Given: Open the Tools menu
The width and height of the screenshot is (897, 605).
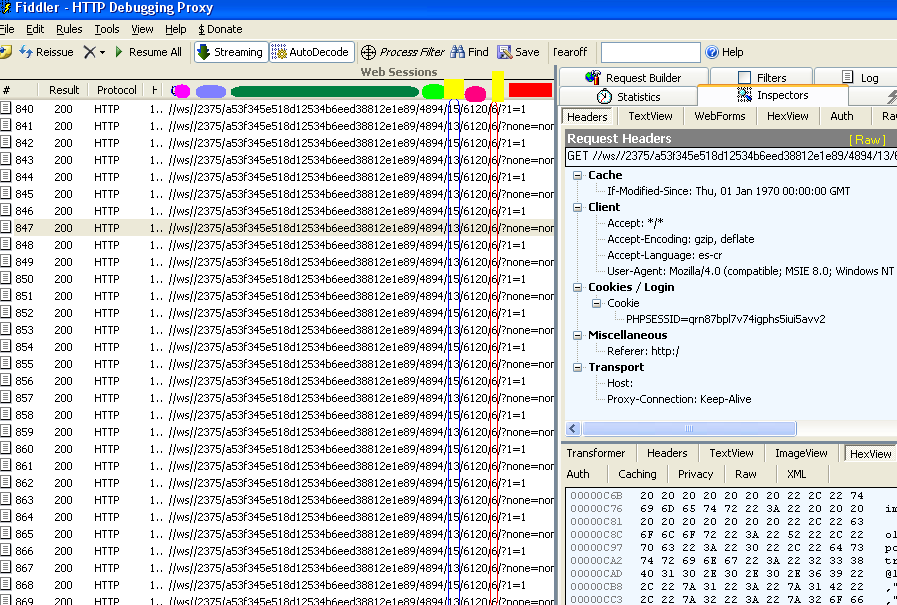Looking at the screenshot, I should click(107, 29).
